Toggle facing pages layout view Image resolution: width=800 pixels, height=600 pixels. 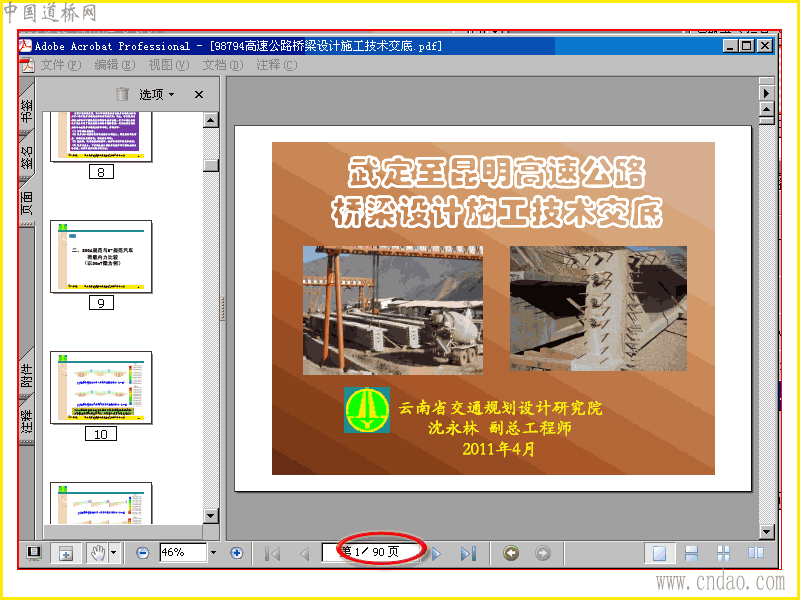756,553
